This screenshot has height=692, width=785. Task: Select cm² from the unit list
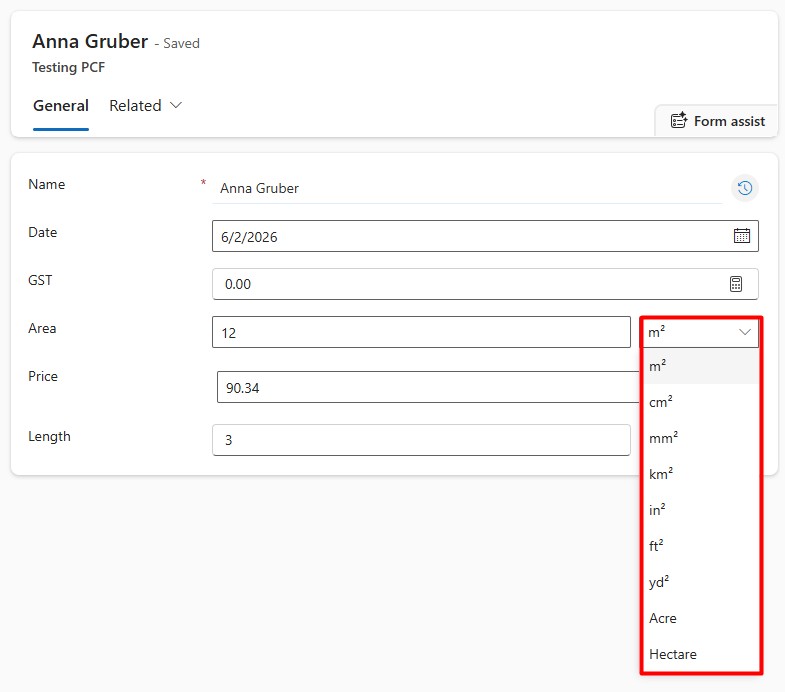coord(700,402)
